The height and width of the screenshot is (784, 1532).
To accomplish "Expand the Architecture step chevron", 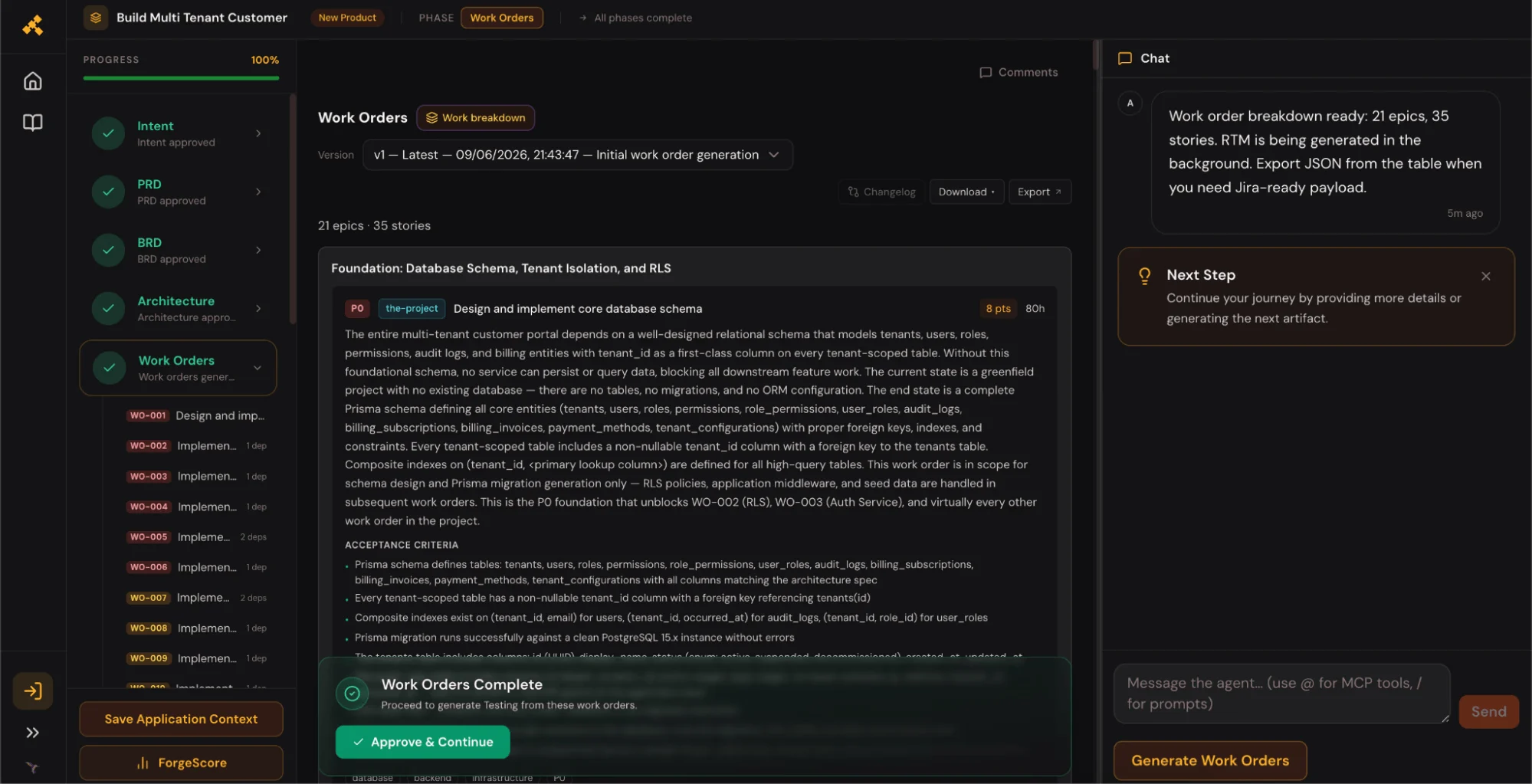I will pyautogui.click(x=258, y=308).
